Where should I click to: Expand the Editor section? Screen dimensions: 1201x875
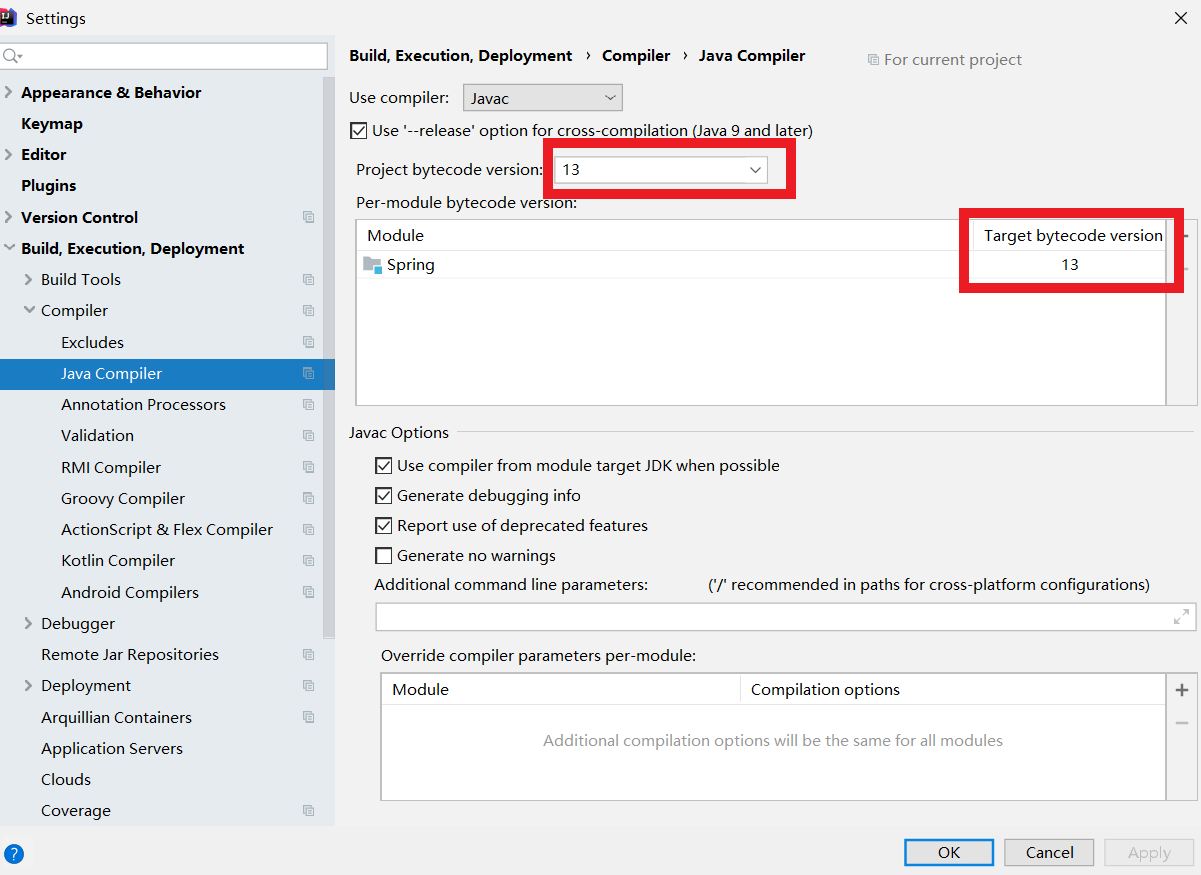(9, 154)
